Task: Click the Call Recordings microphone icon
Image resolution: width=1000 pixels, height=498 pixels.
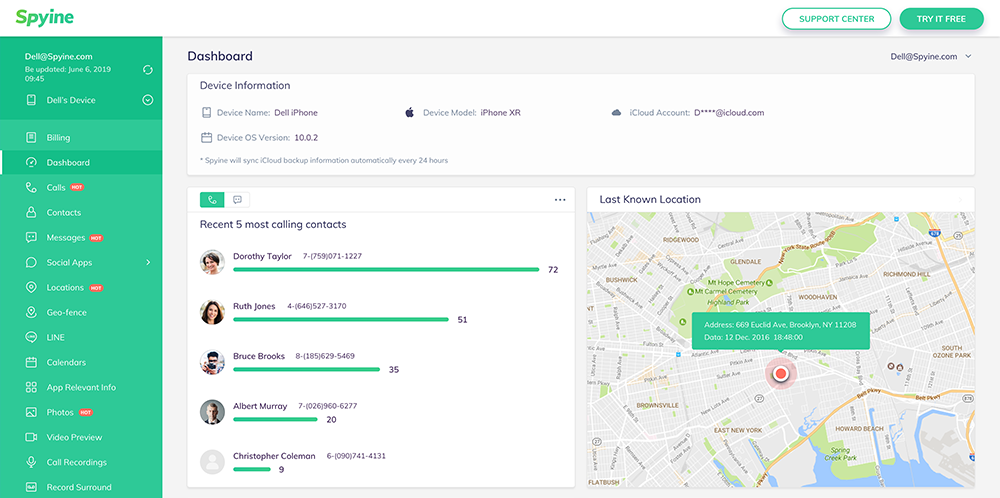Action: [31, 462]
